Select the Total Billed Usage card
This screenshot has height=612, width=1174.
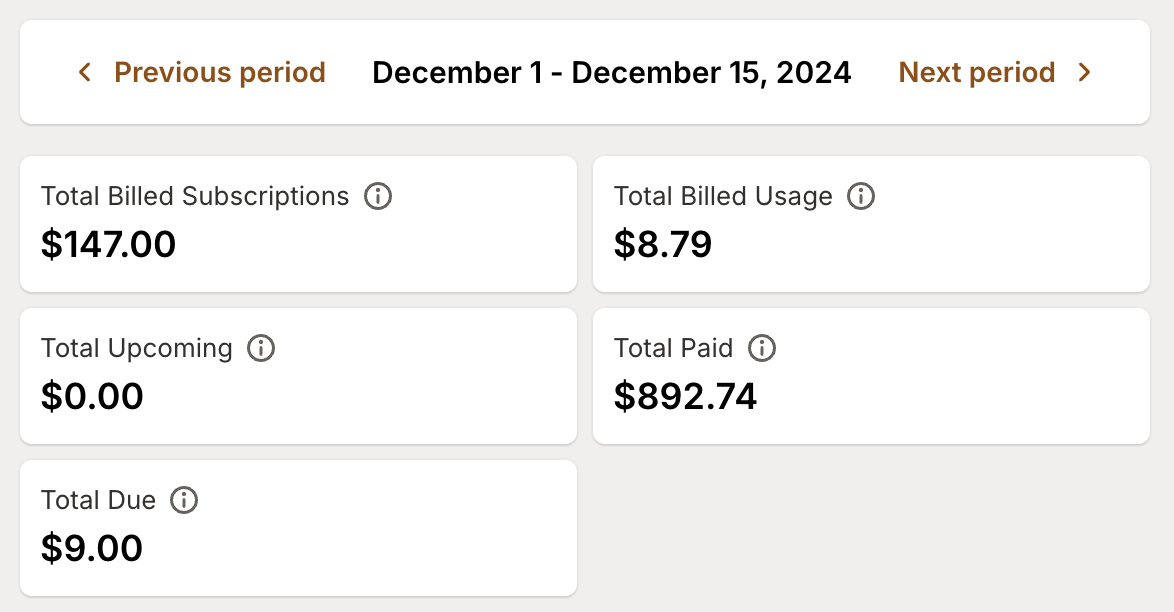[x=871, y=222]
